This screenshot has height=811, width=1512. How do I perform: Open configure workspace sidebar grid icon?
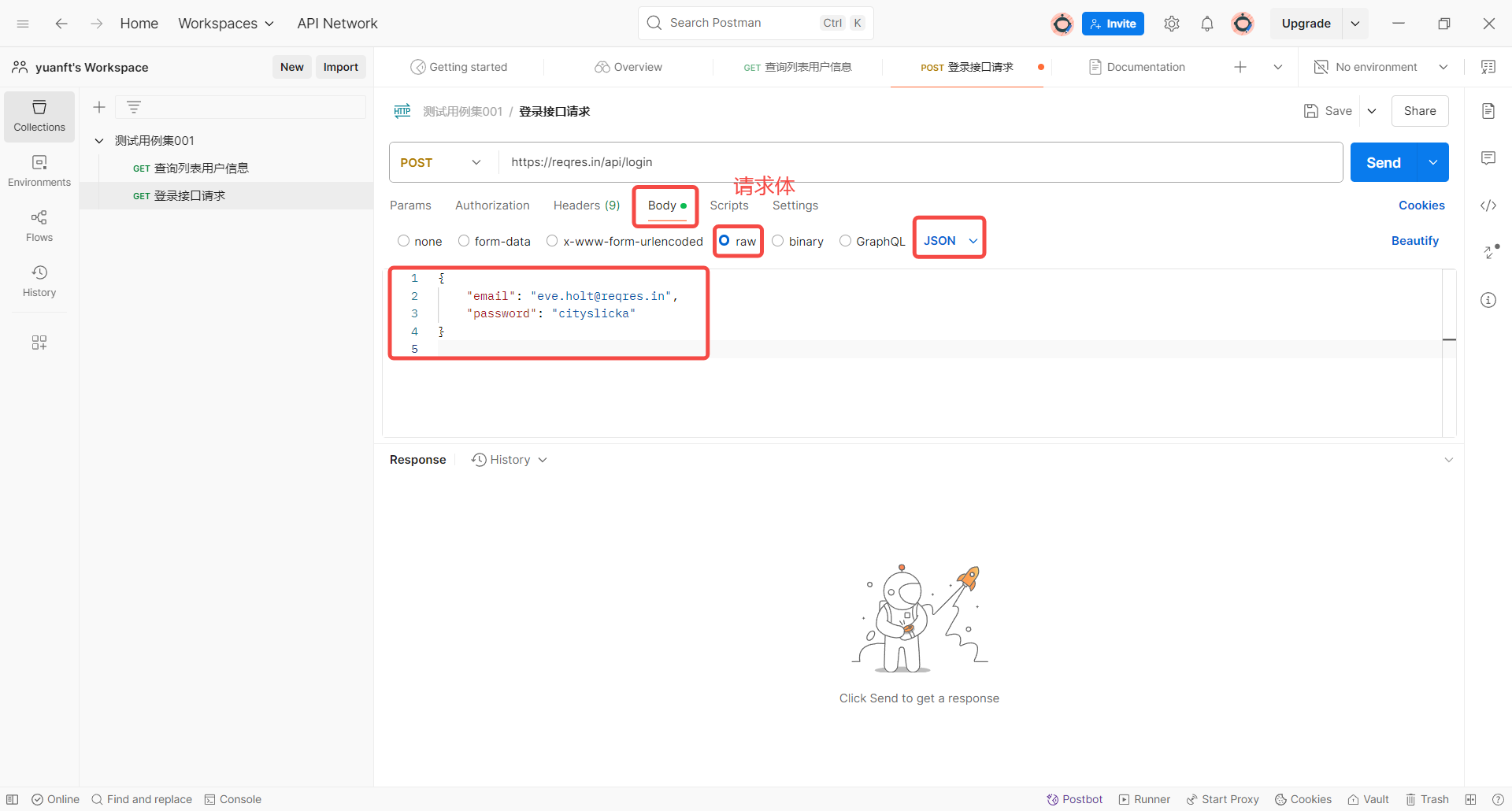(x=39, y=343)
